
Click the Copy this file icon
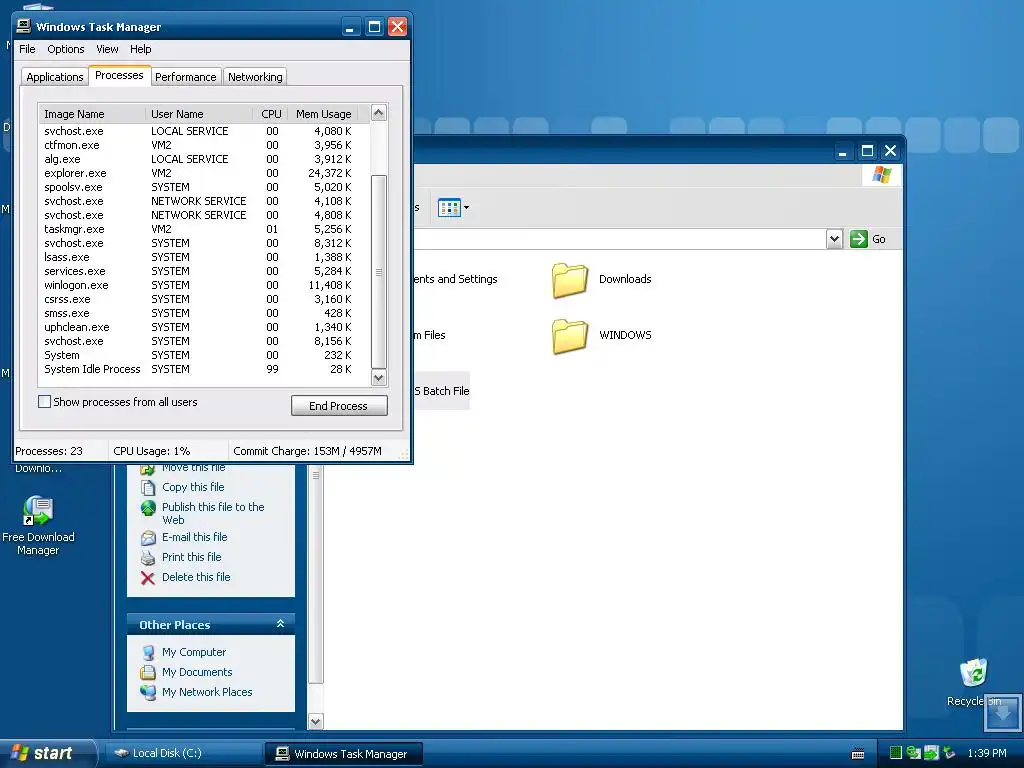[x=148, y=487]
